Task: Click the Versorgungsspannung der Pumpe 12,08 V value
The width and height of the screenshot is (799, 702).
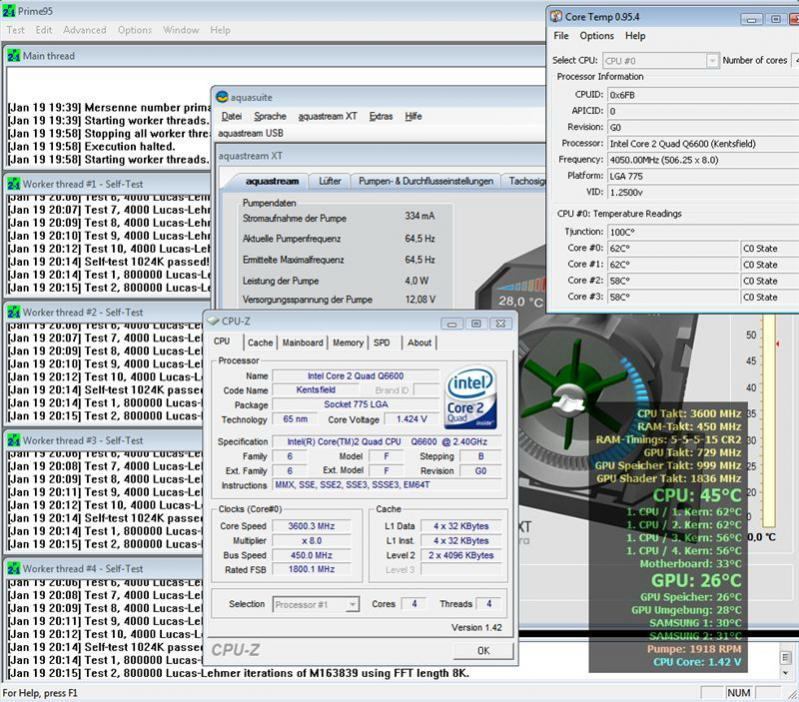Action: [420, 300]
